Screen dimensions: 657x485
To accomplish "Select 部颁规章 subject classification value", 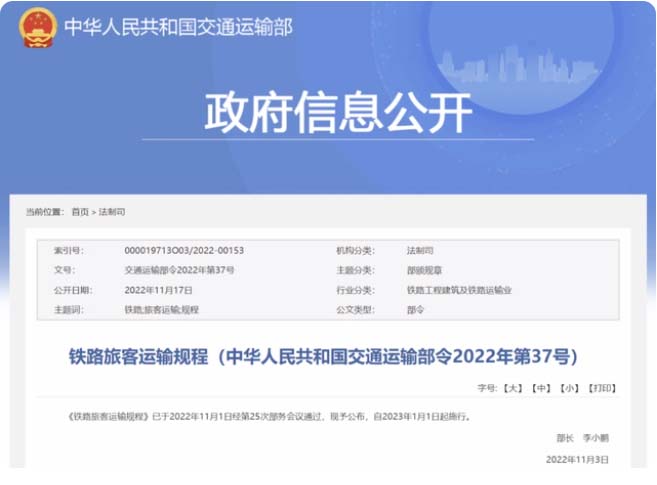I will point(424,270).
